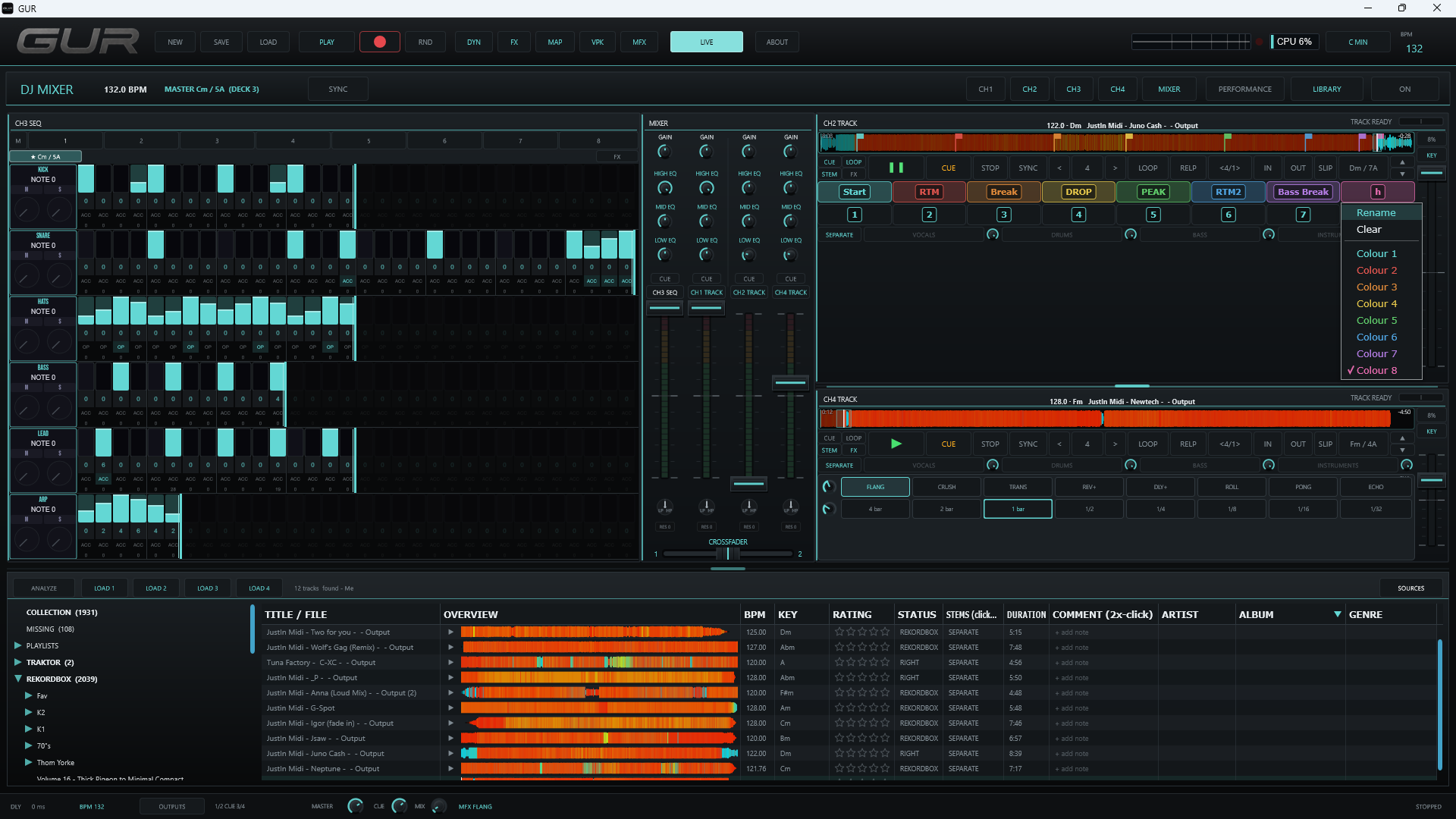Click the KICK row left knob in sequencer
1456x819 pixels.
pos(27,210)
